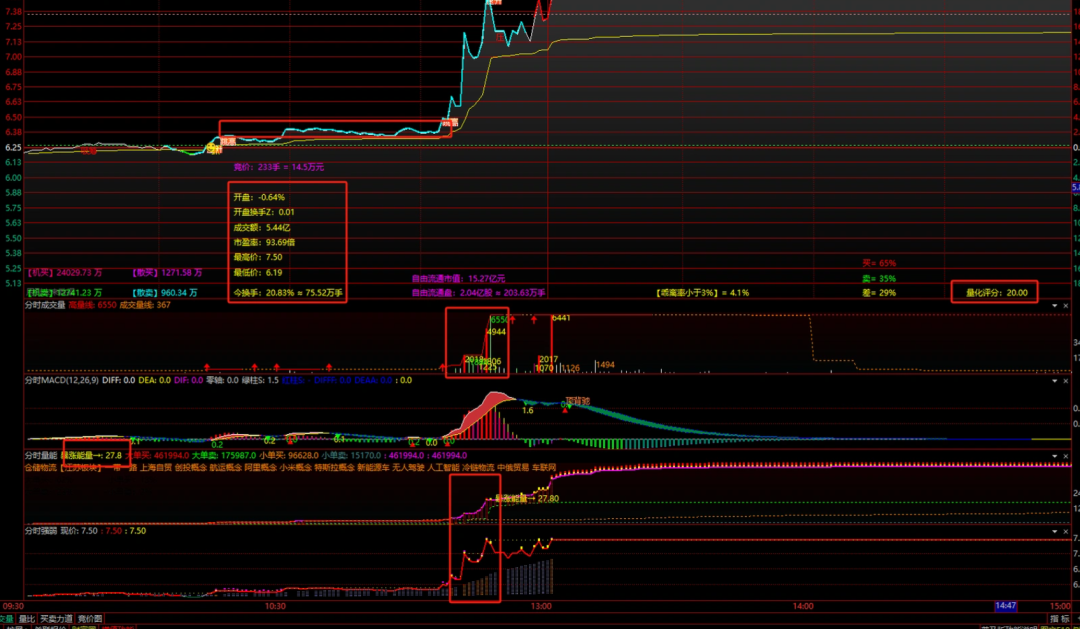Click the 最高价: 7.50 line
The image size is (1080, 629).
[x=258, y=257]
